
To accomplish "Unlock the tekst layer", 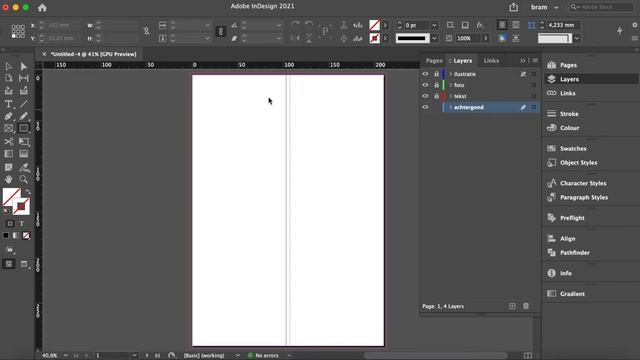I will [436, 96].
